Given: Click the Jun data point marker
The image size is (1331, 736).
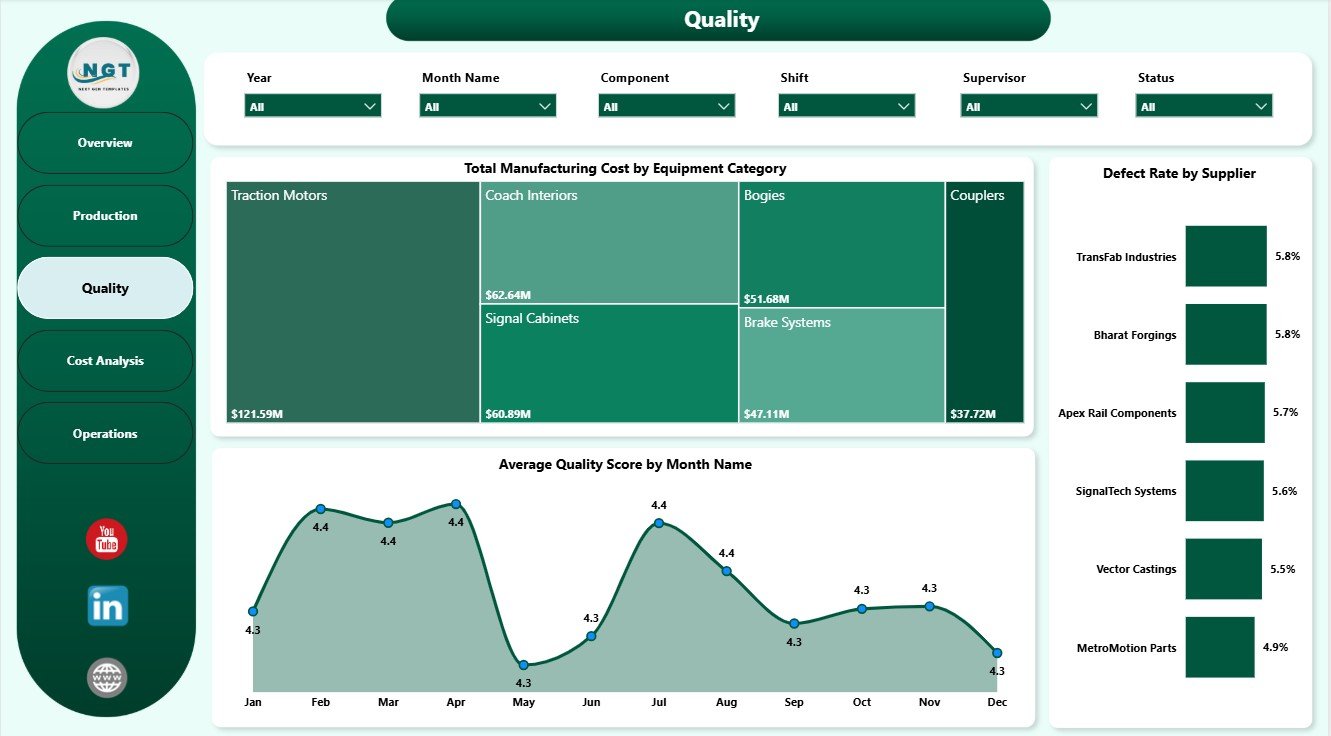Looking at the screenshot, I should pyautogui.click(x=591, y=635).
